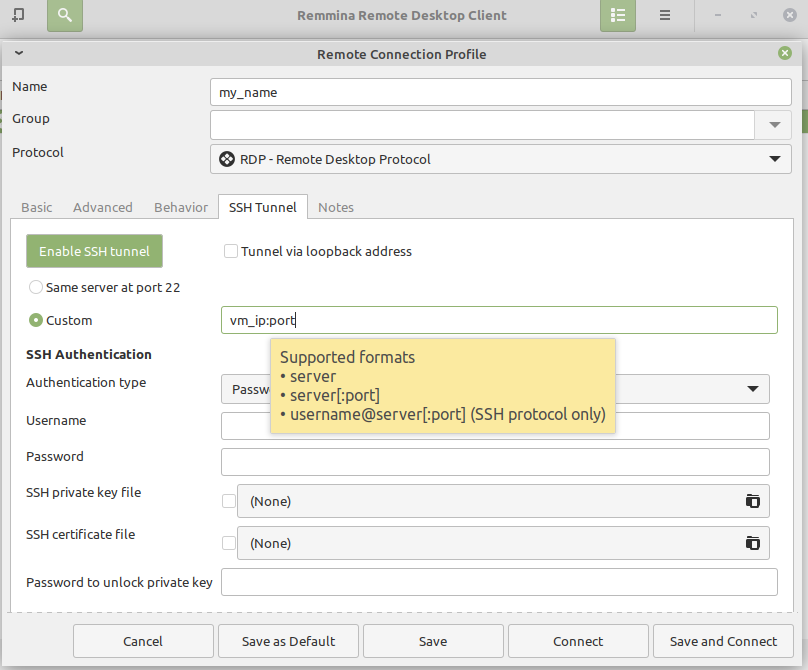Click Save as Default button
The image size is (808, 670).
(x=288, y=641)
